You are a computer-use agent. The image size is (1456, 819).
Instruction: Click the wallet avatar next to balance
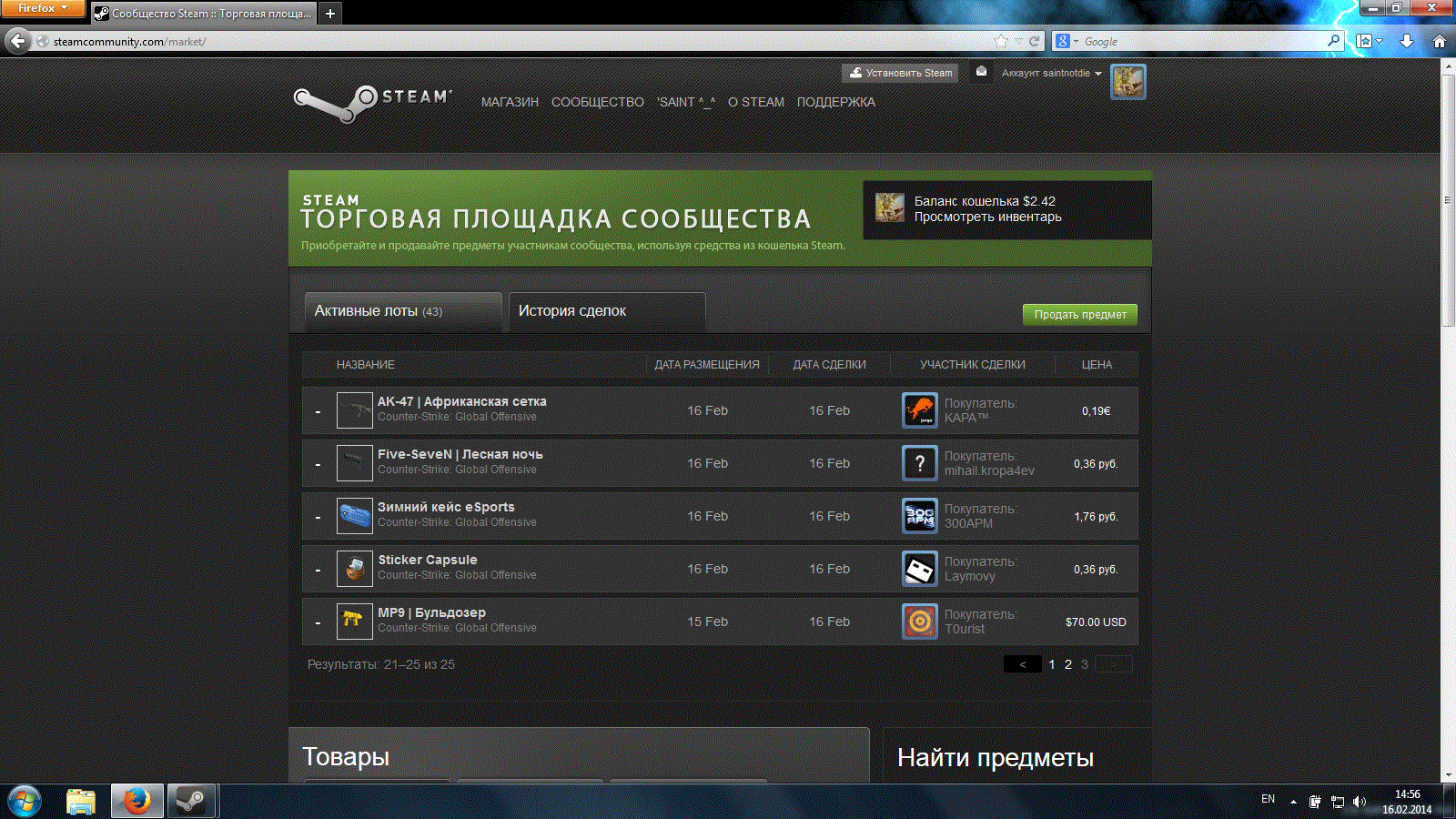pyautogui.click(x=890, y=207)
